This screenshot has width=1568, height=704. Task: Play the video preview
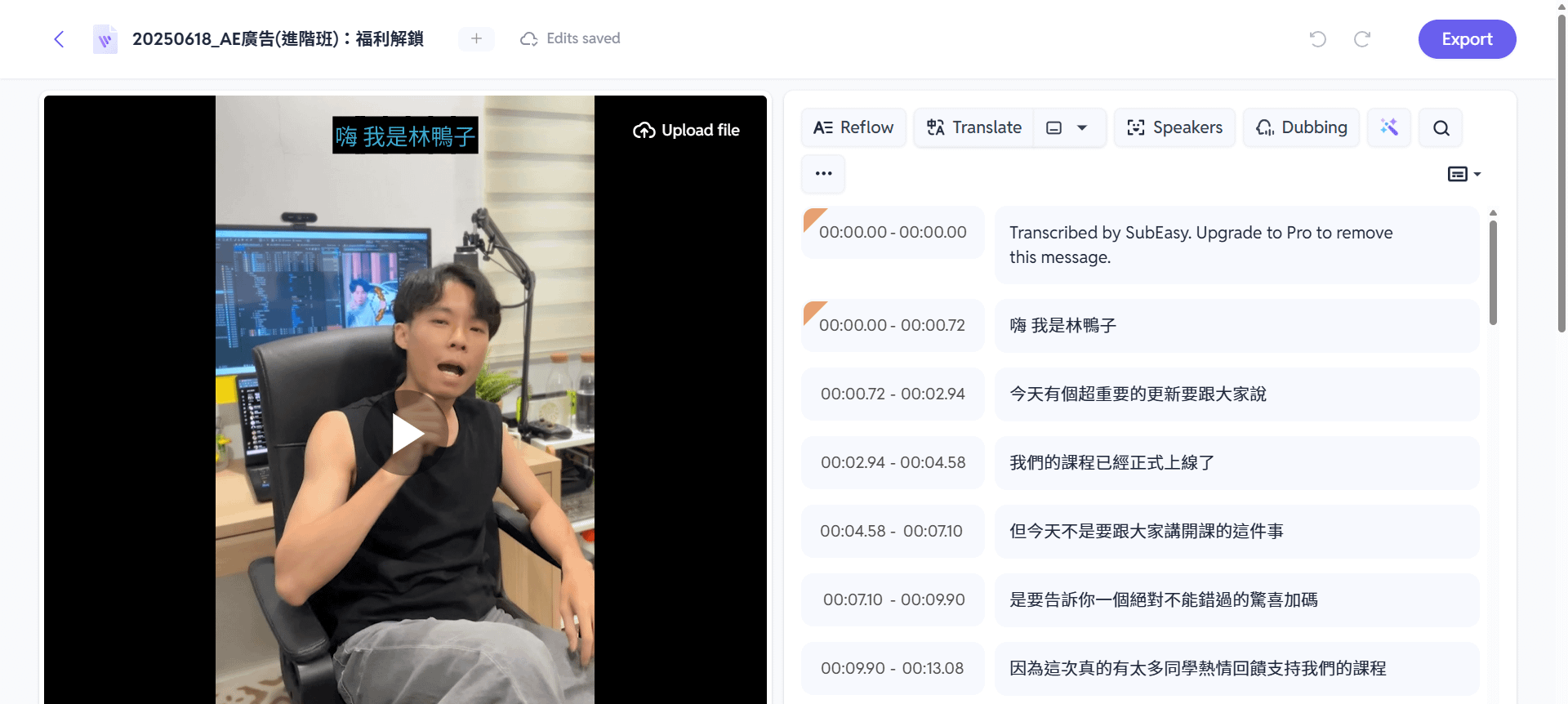coord(406,434)
